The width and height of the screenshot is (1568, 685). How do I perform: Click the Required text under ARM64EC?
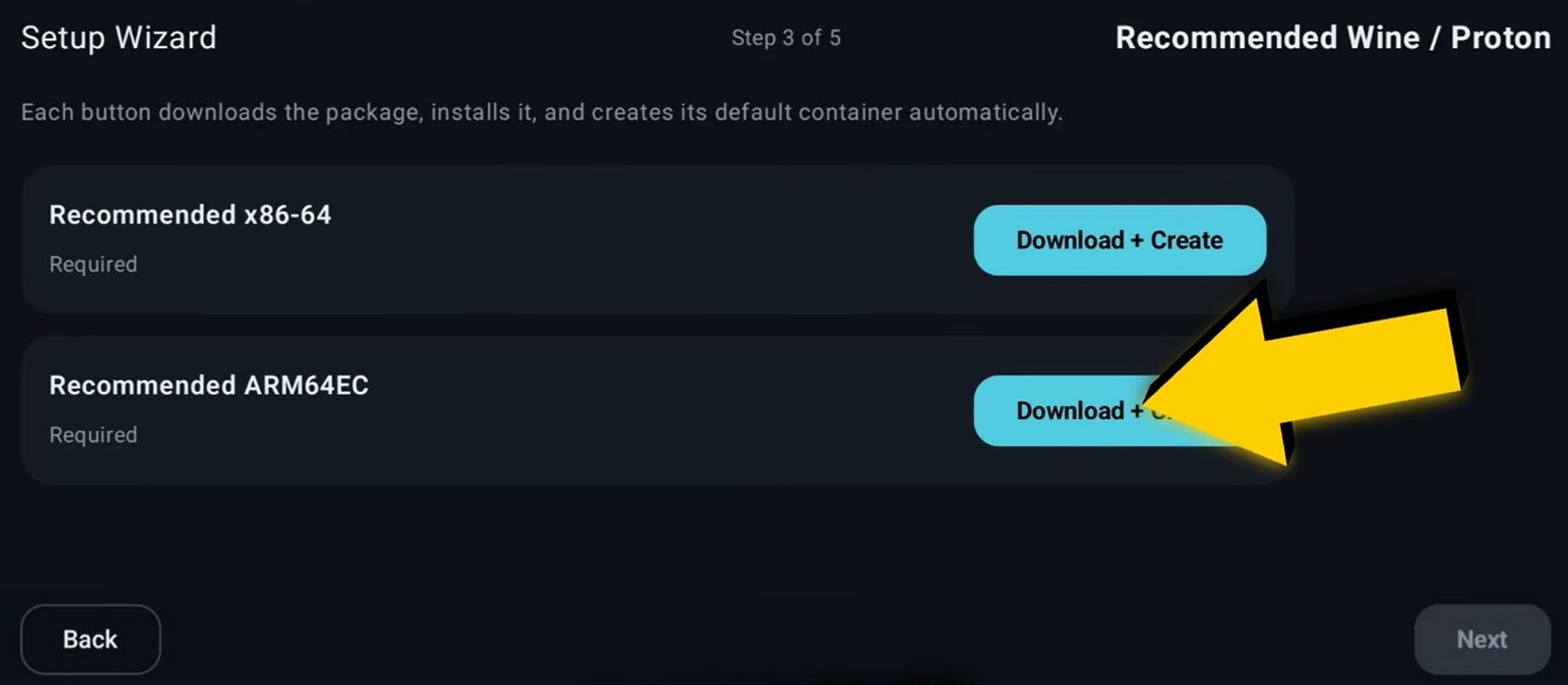tap(93, 434)
